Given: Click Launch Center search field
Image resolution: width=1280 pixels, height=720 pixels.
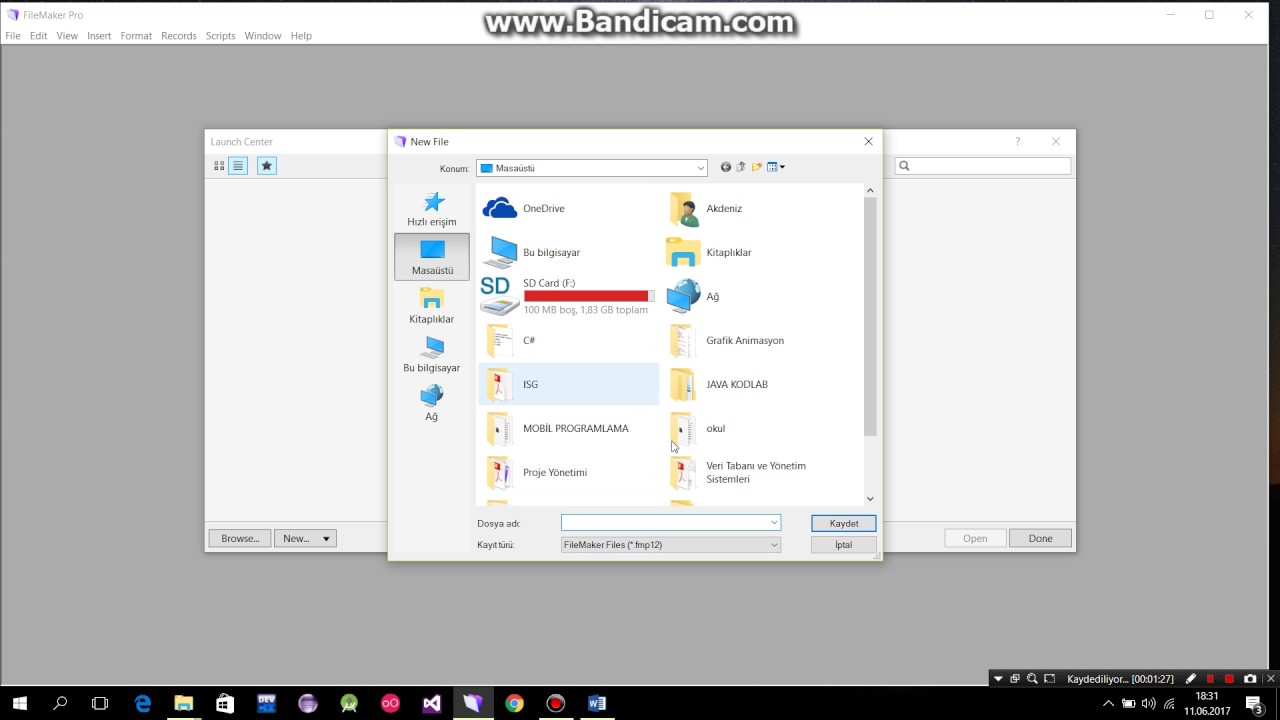Looking at the screenshot, I should [x=982, y=166].
